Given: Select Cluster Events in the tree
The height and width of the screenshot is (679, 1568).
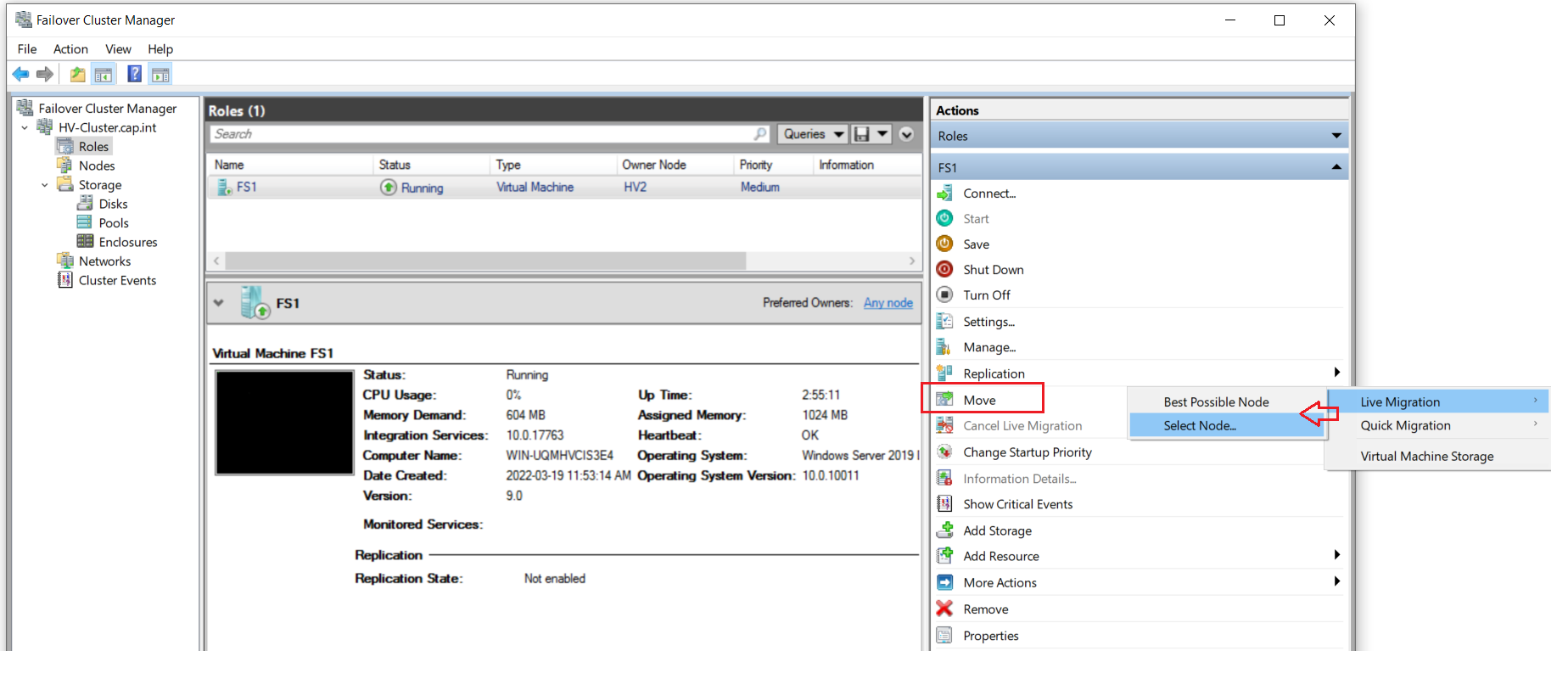Looking at the screenshot, I should point(117,280).
